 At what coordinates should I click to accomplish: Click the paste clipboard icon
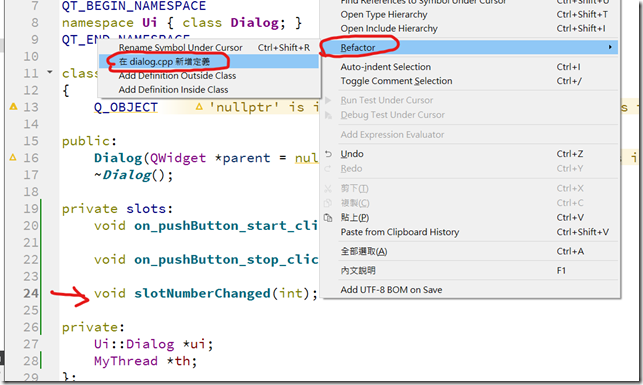(x=328, y=217)
